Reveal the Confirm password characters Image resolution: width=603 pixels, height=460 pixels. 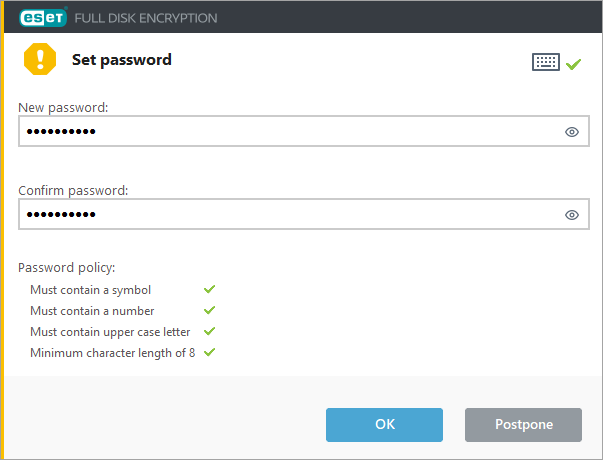pyautogui.click(x=572, y=215)
